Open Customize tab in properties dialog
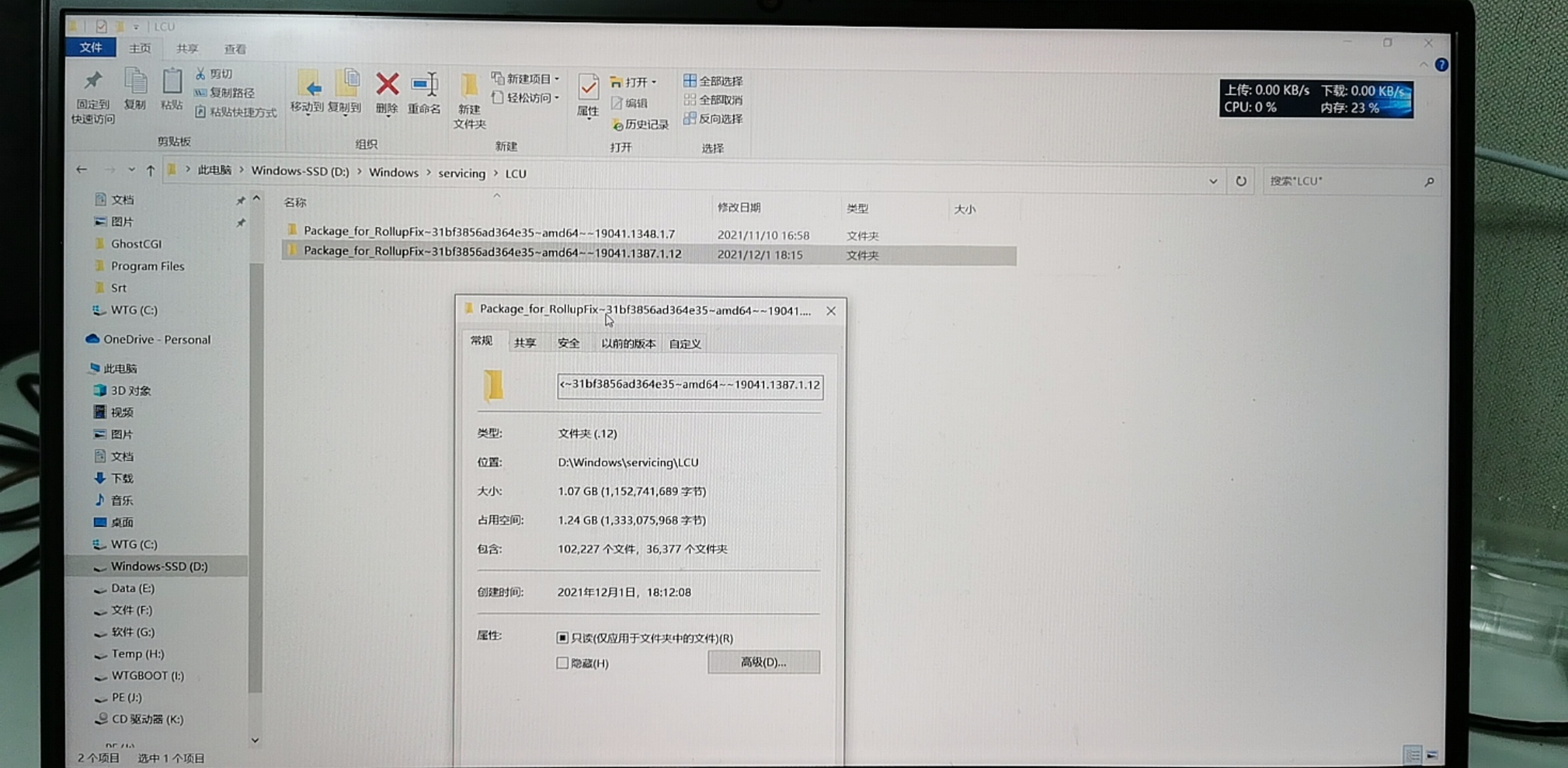The image size is (1568, 768). point(684,343)
